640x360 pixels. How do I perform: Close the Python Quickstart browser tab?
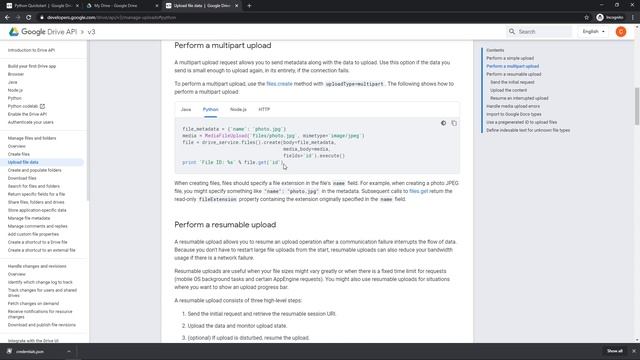pyautogui.click(x=77, y=6)
